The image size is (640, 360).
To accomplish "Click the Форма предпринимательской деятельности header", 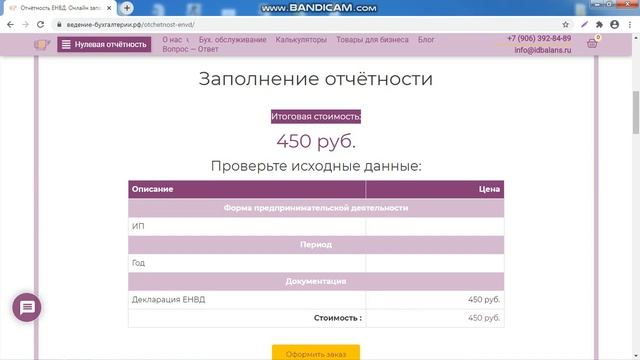I will click(x=316, y=208).
